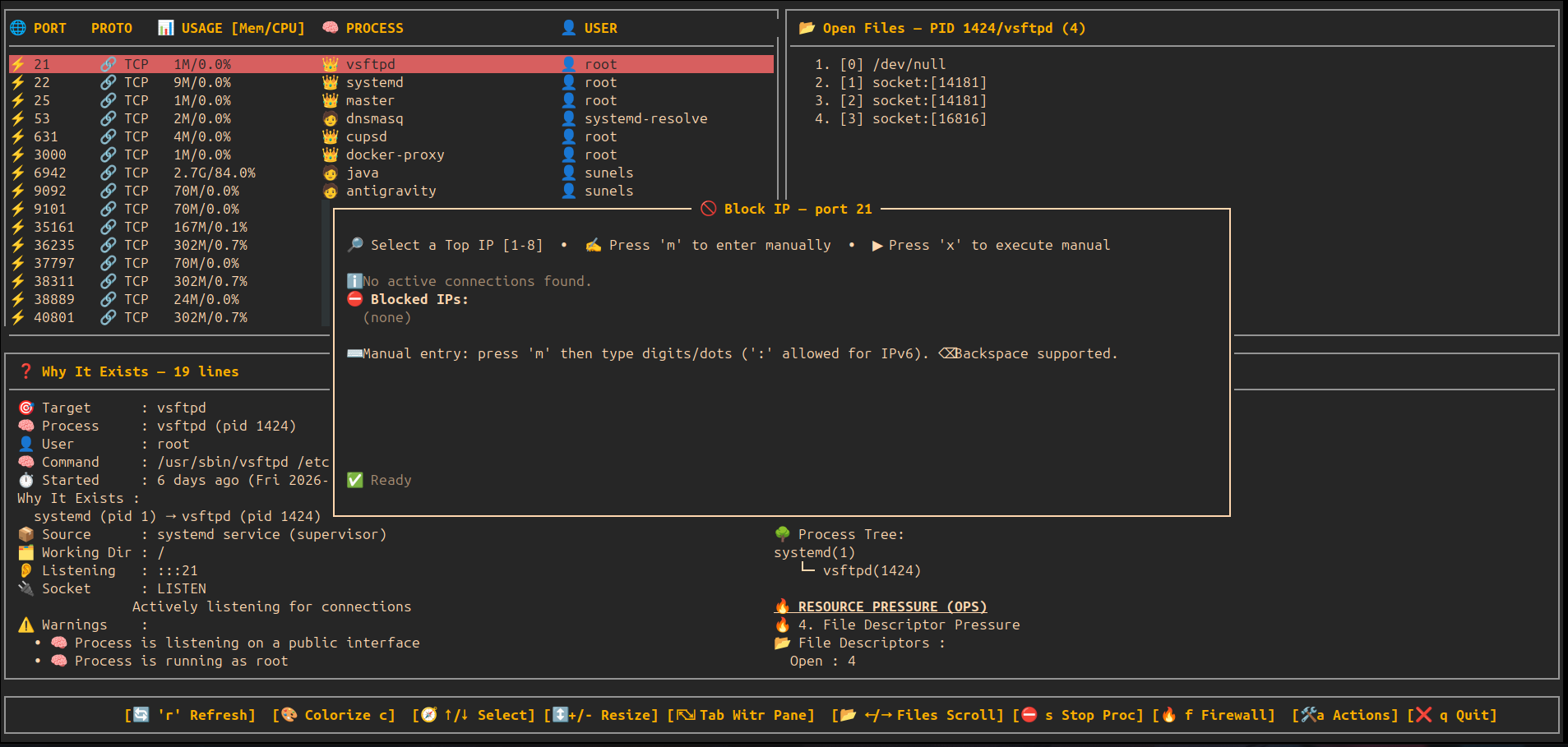Viewport: 1568px width, 747px height.
Task: Click the USER column header
Action: 600,28
